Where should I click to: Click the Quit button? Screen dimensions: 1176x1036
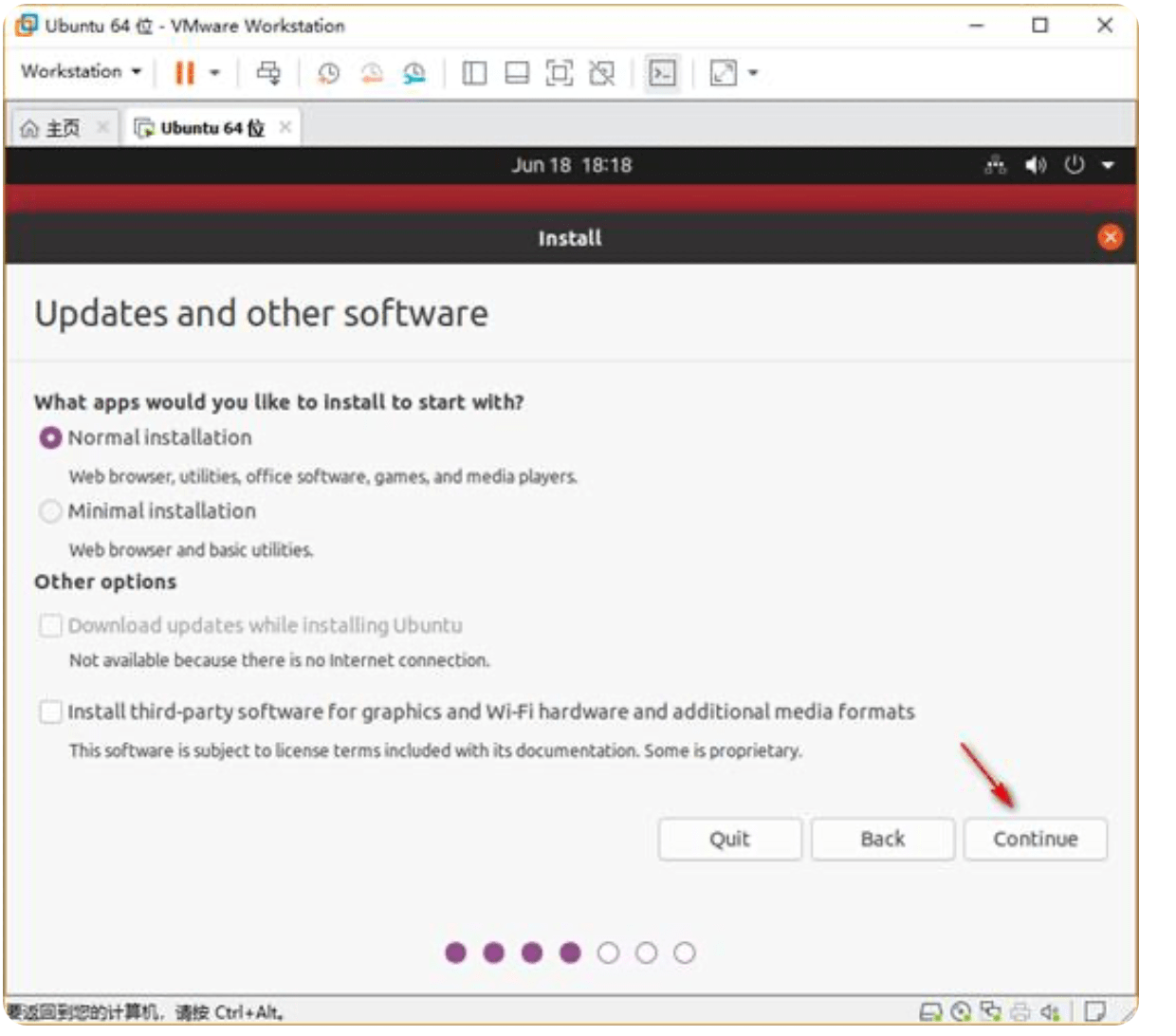730,840
